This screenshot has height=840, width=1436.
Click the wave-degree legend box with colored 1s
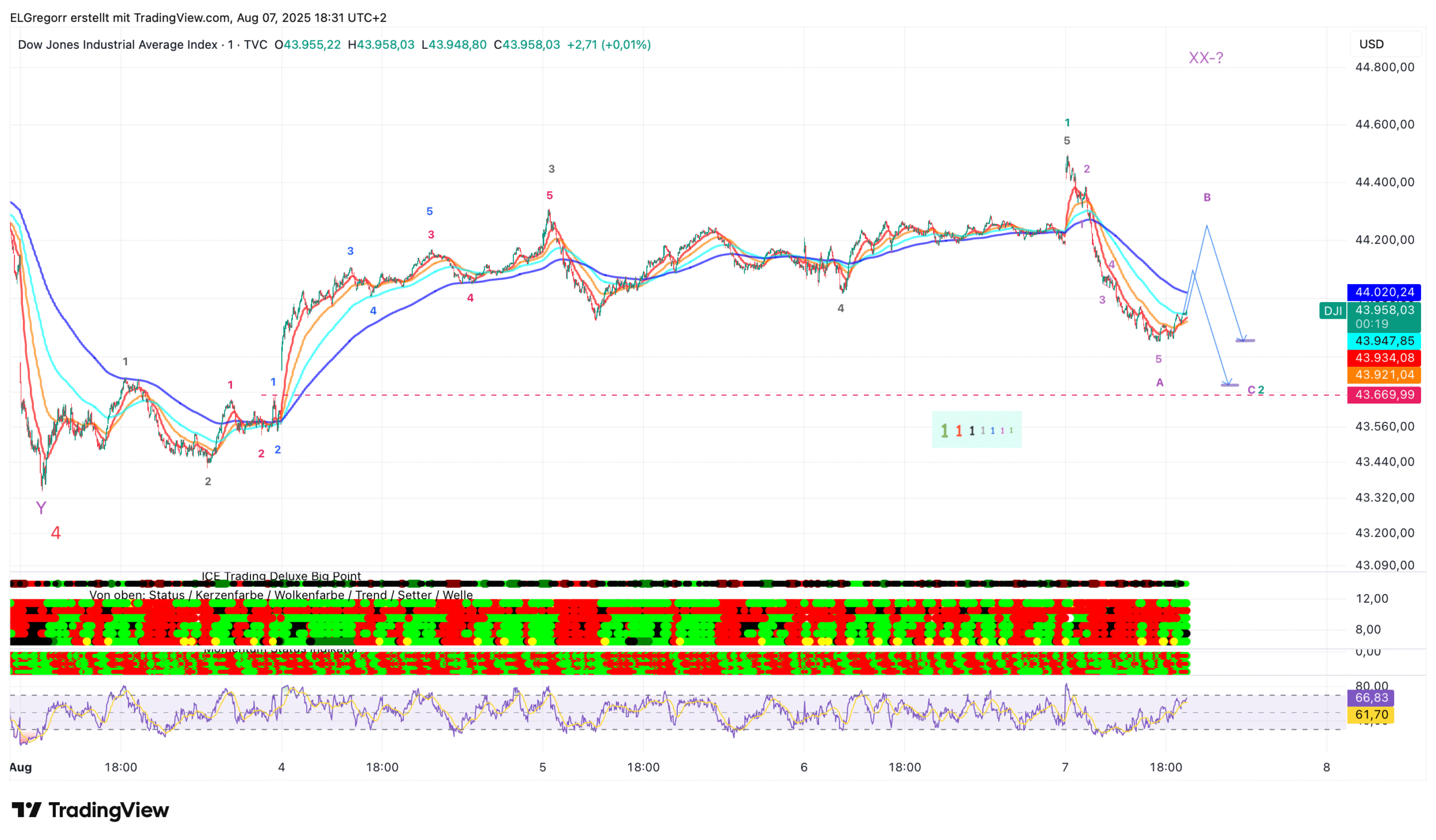click(976, 429)
